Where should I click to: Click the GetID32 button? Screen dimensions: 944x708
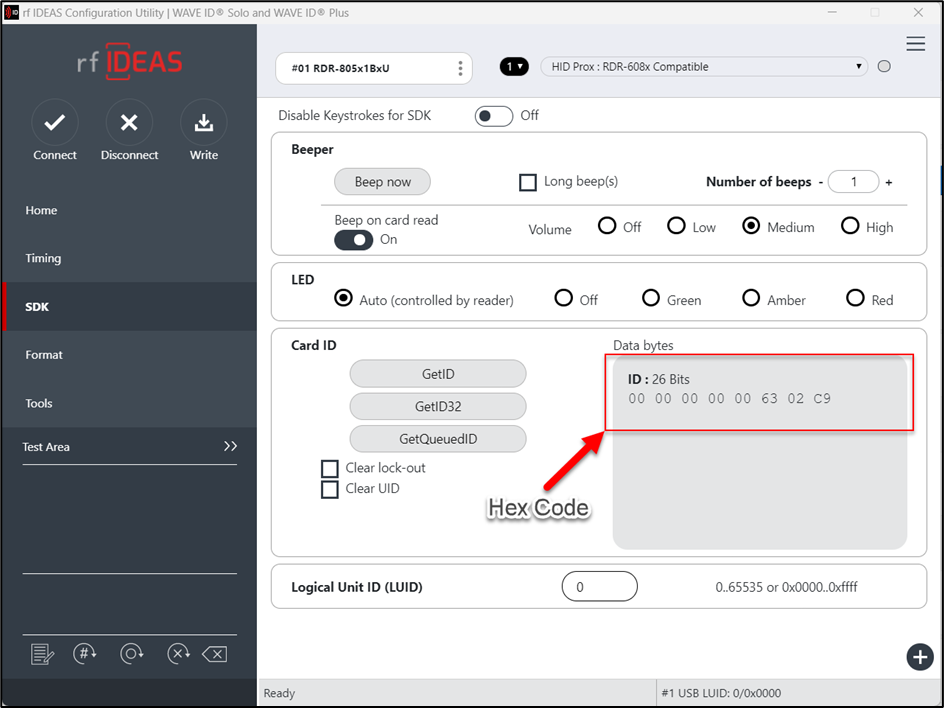pos(438,406)
